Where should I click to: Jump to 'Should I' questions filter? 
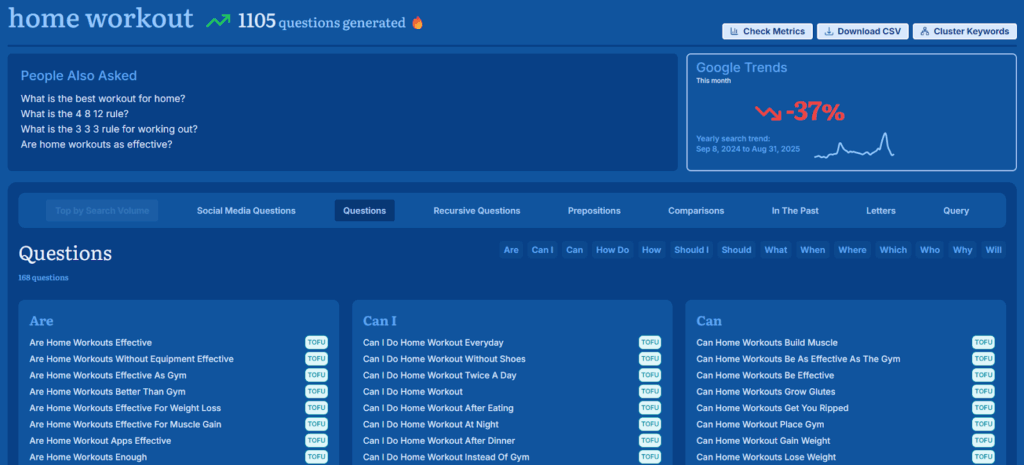tap(691, 250)
